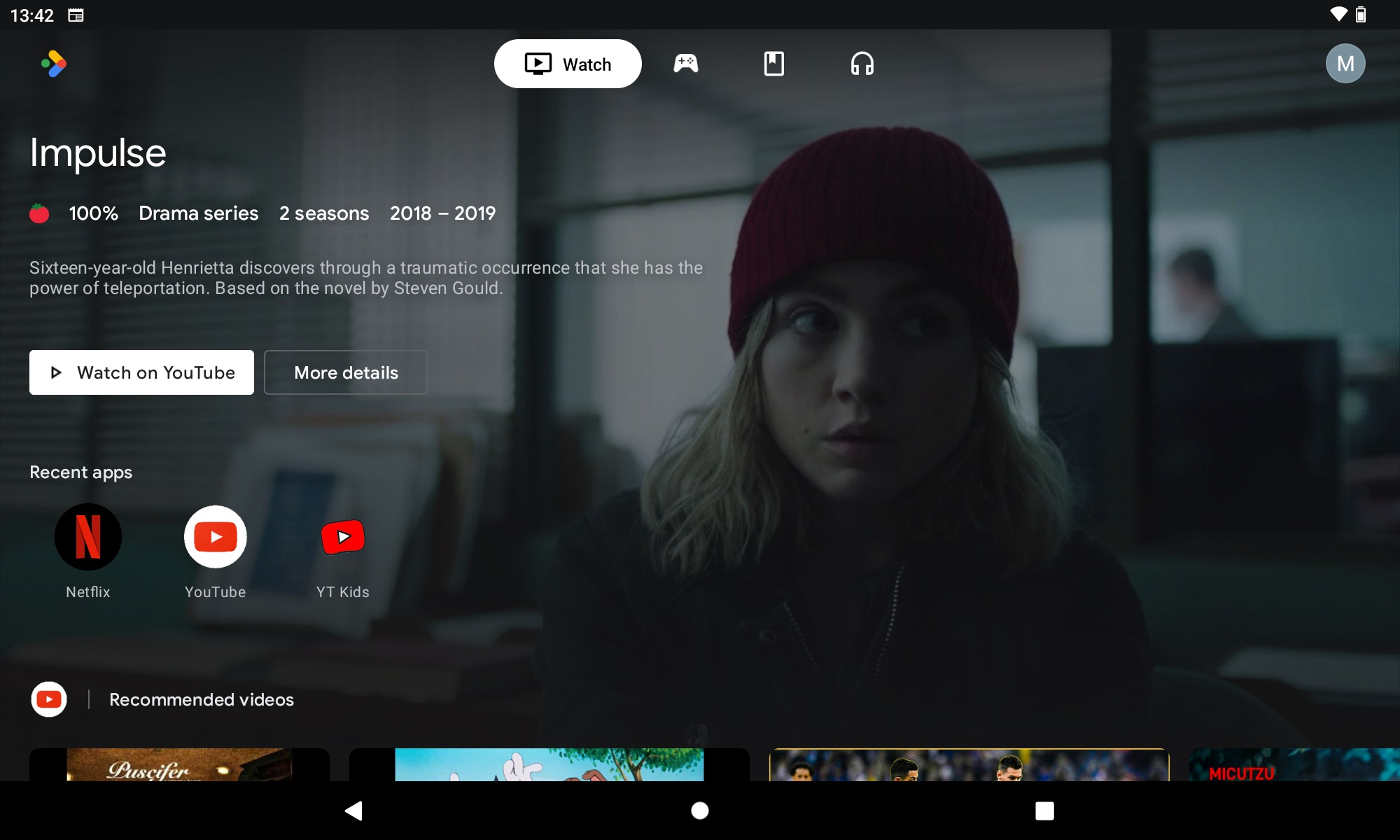Tap the Android home navigation button
Screen dimensions: 1400x840
pyautogui.click(x=700, y=811)
